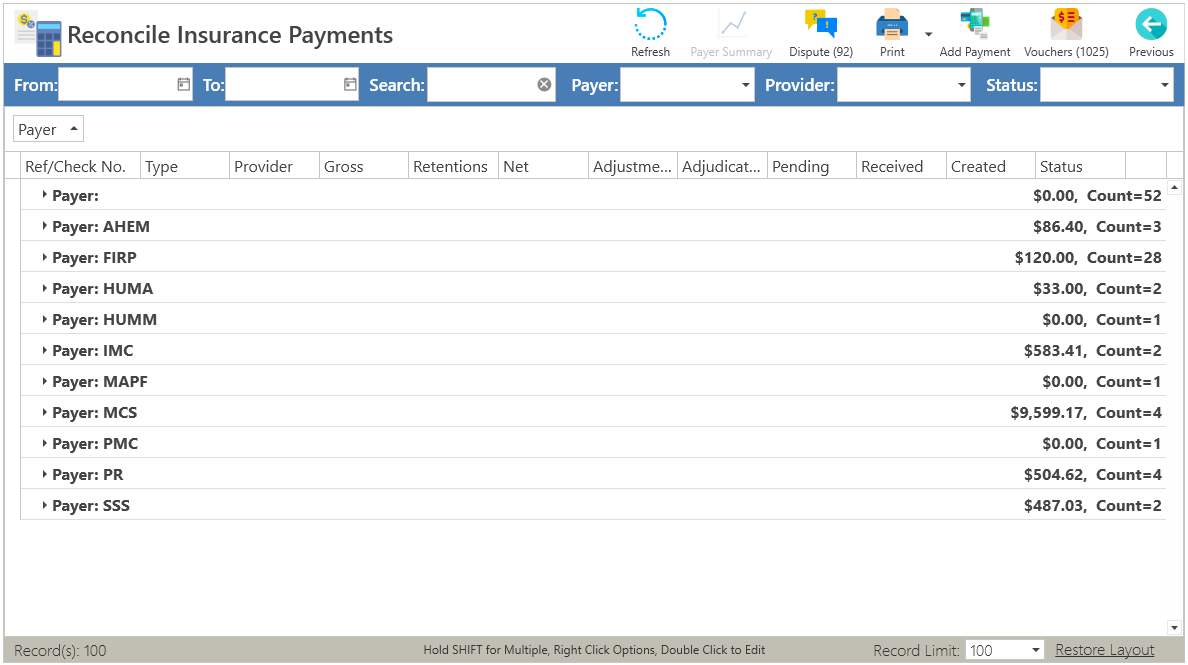Click Add Payment icon
This screenshot has height=665, width=1188.
(x=974, y=24)
